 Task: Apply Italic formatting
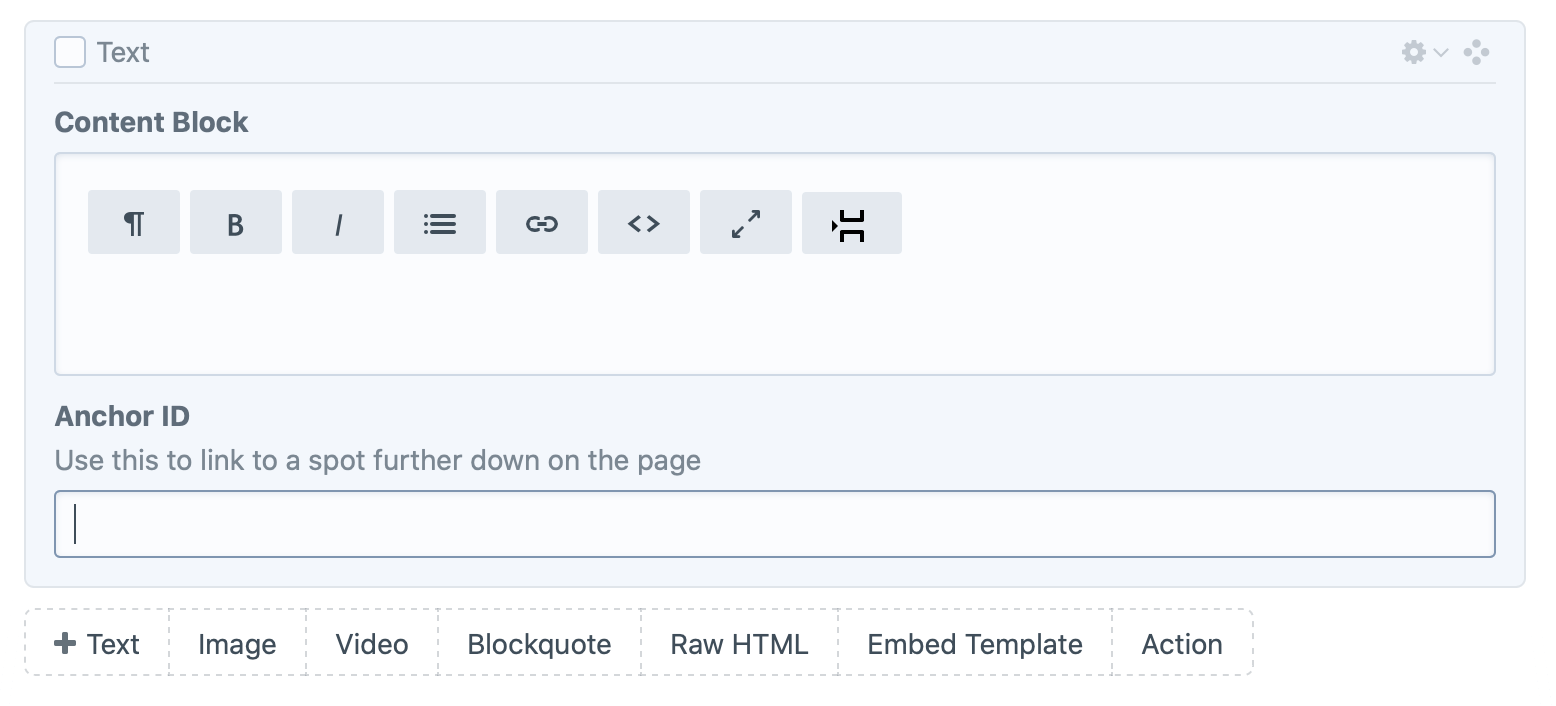(x=338, y=222)
